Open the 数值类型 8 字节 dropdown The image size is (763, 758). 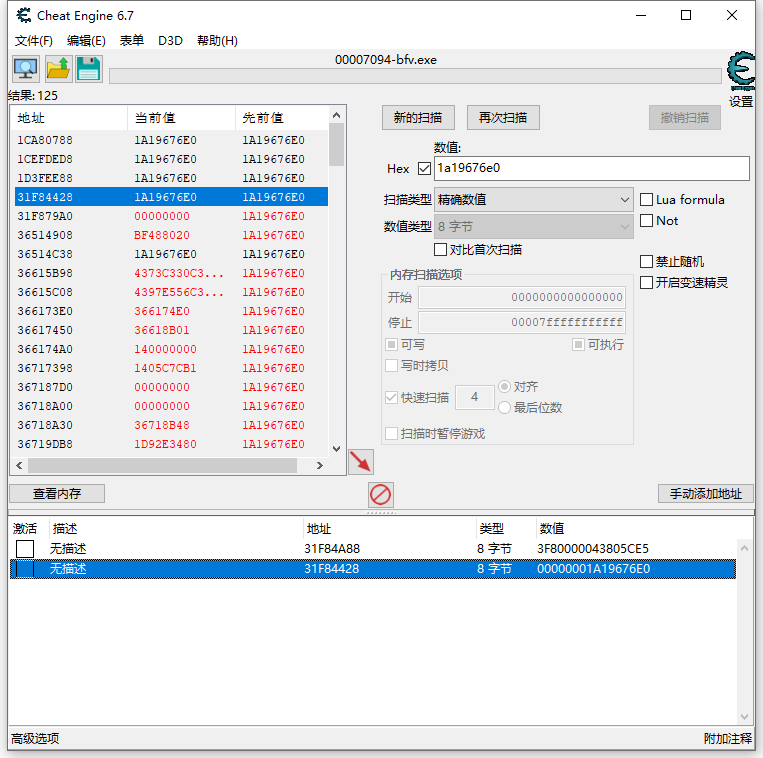point(533,227)
